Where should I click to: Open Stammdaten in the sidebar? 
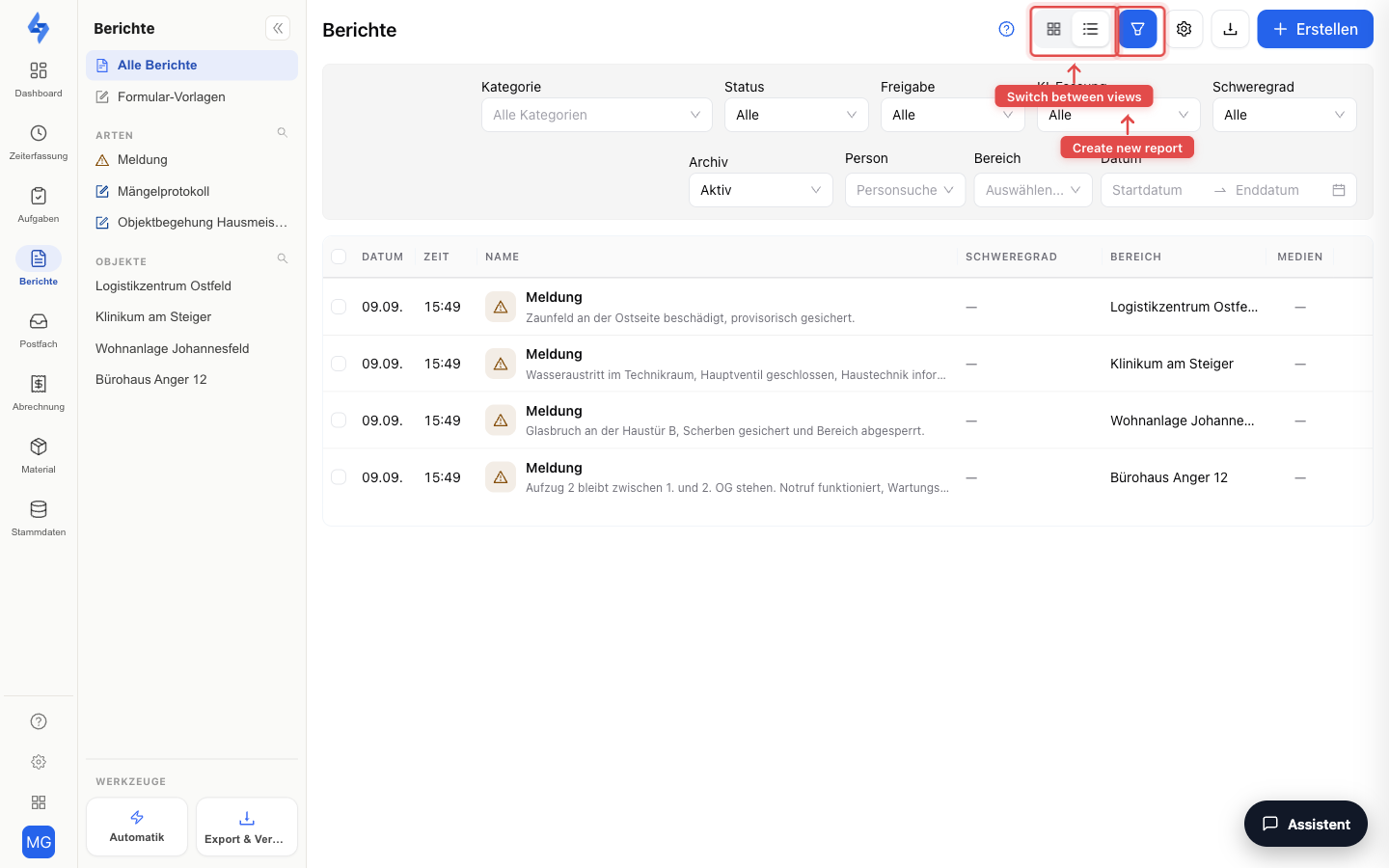point(39,518)
